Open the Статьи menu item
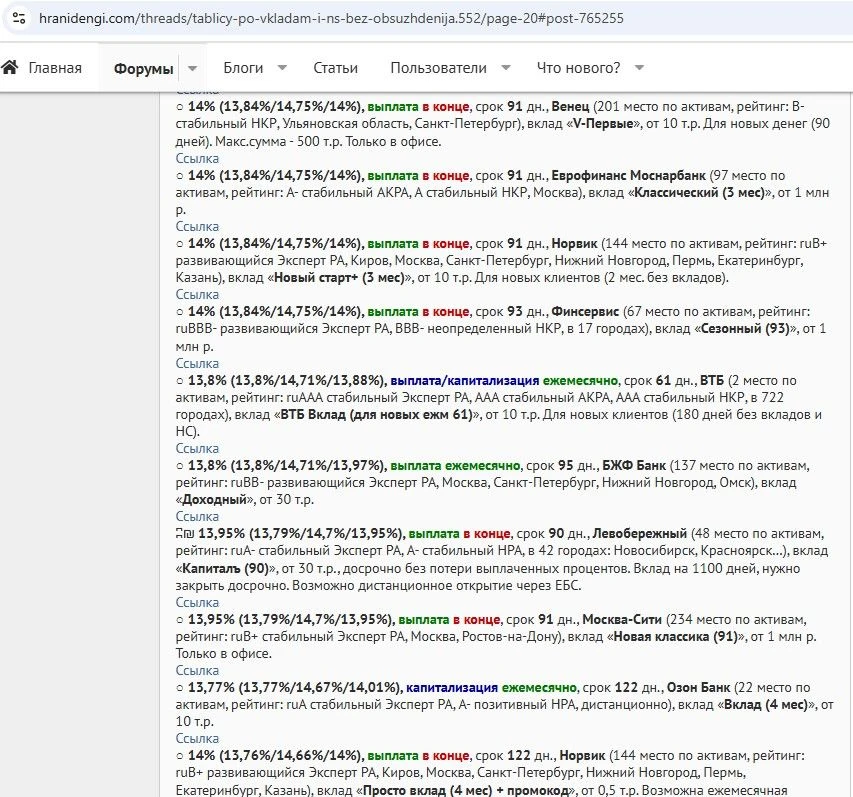Image resolution: width=853 pixels, height=797 pixels. tap(336, 68)
